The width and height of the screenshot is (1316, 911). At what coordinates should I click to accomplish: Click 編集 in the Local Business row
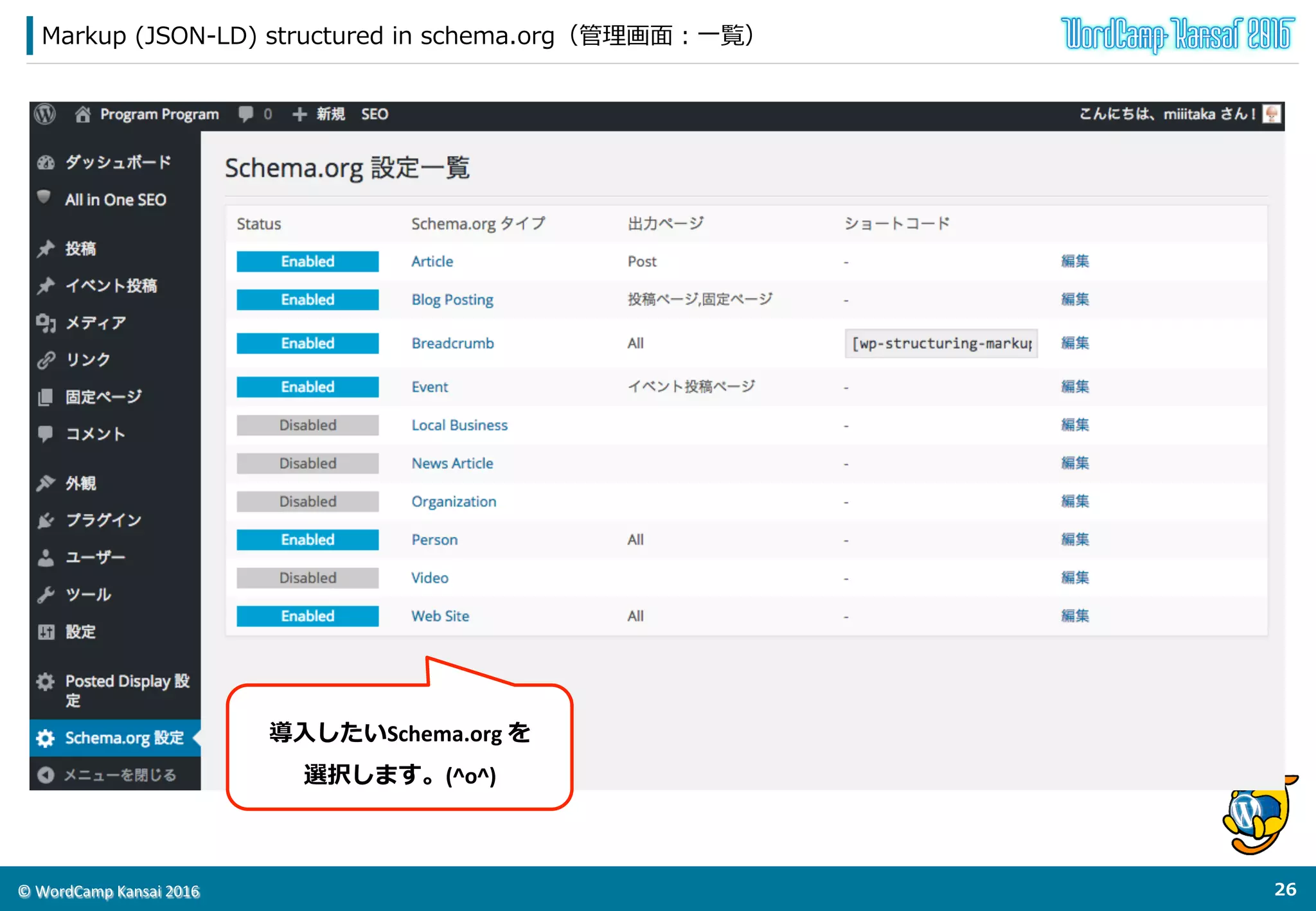[1075, 425]
